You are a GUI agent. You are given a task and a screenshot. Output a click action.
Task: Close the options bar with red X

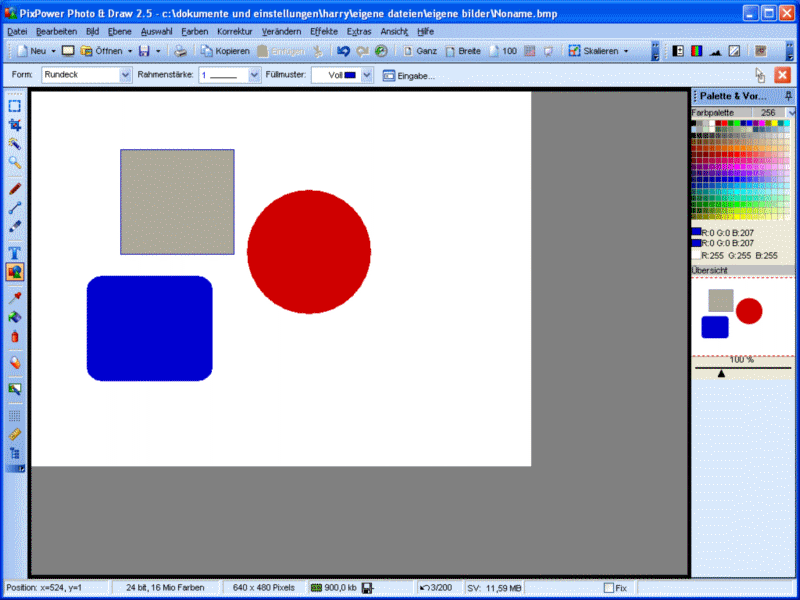782,76
